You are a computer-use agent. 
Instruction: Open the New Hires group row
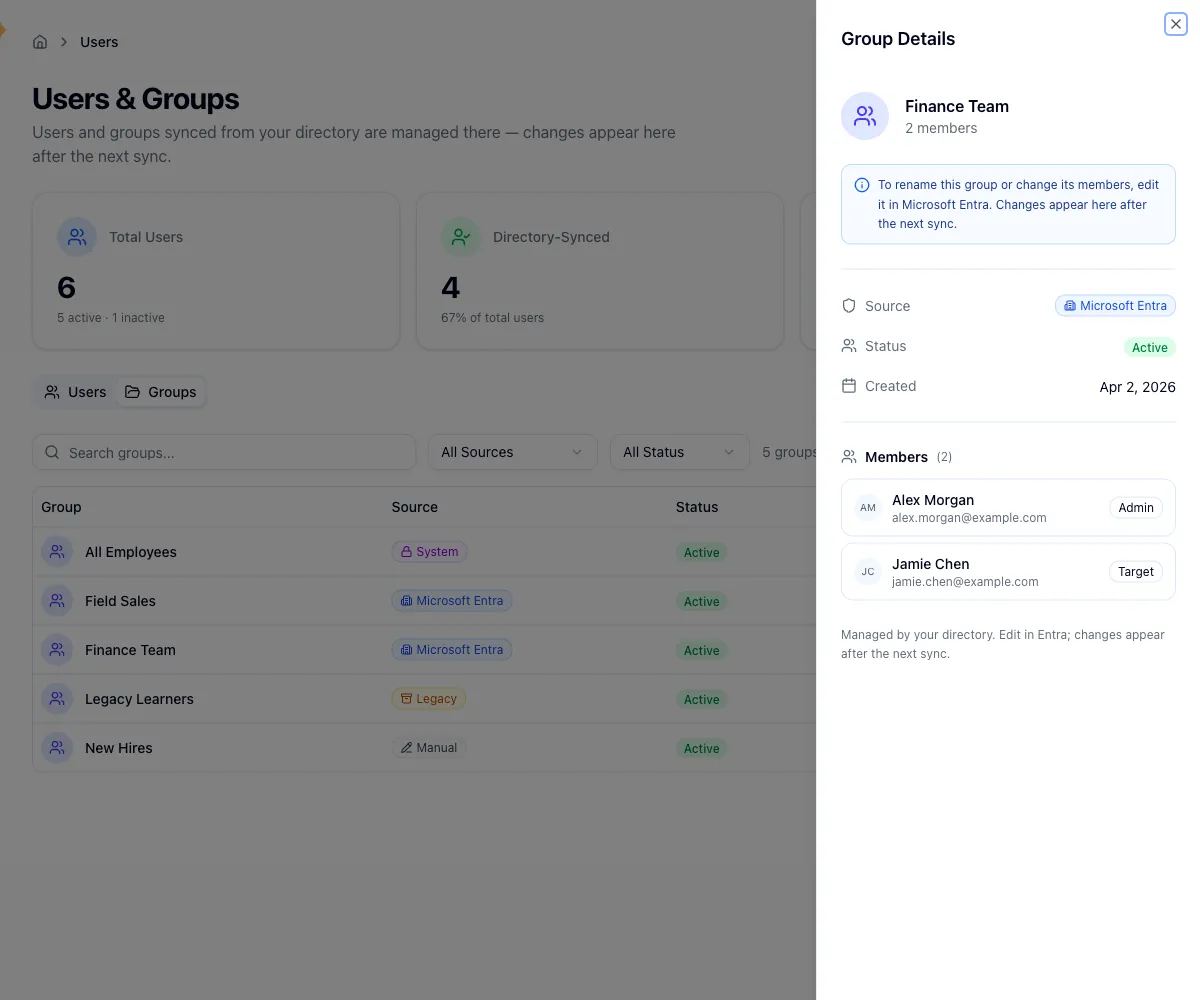pyautogui.click(x=424, y=748)
